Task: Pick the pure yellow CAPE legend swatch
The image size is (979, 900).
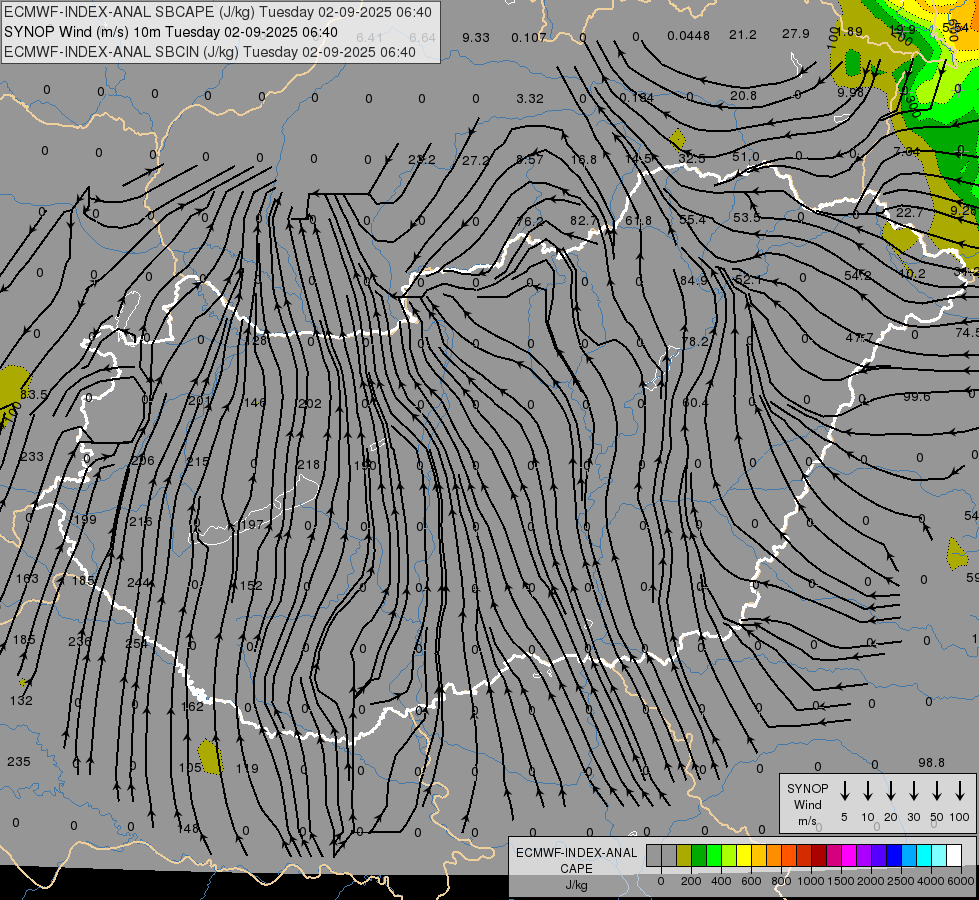Action: pyautogui.click(x=744, y=855)
